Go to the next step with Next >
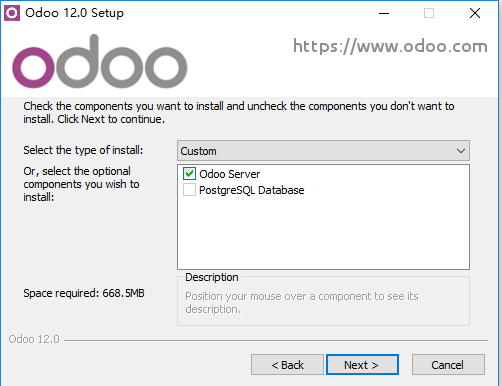This screenshot has width=502, height=386. pos(362,365)
